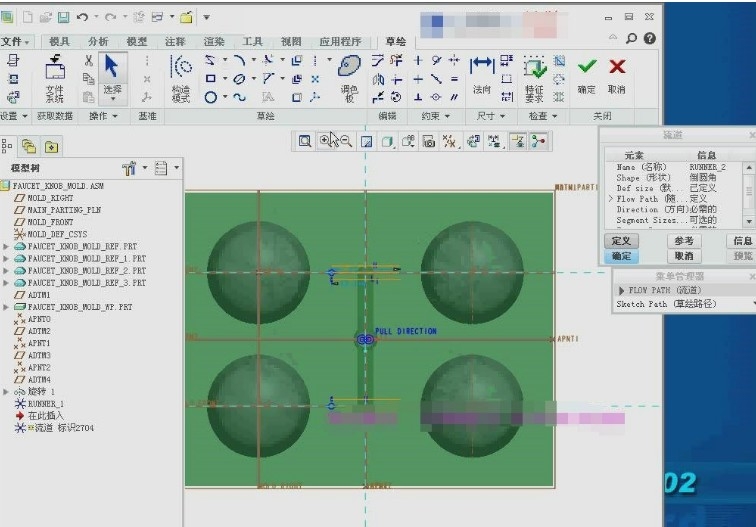Open the command search magnifier icon
Image resolution: width=756 pixels, height=527 pixels.
tap(631, 38)
